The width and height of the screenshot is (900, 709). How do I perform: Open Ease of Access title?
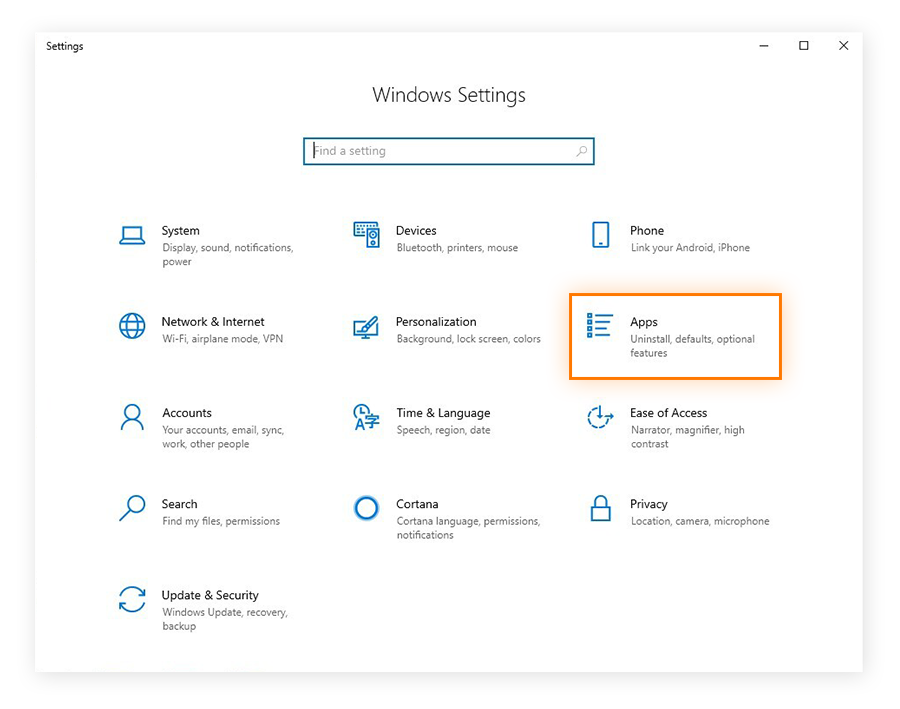coord(669,413)
